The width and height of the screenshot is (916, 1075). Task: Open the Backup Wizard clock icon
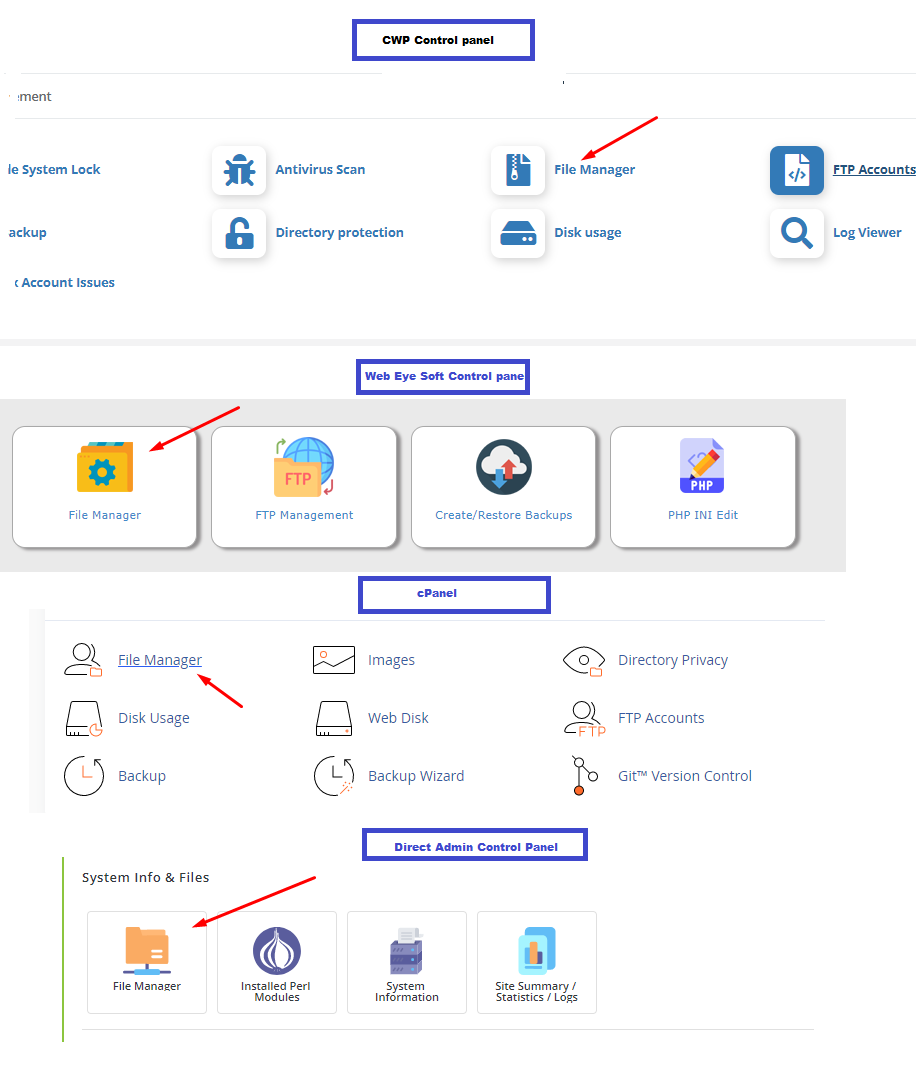pos(334,776)
